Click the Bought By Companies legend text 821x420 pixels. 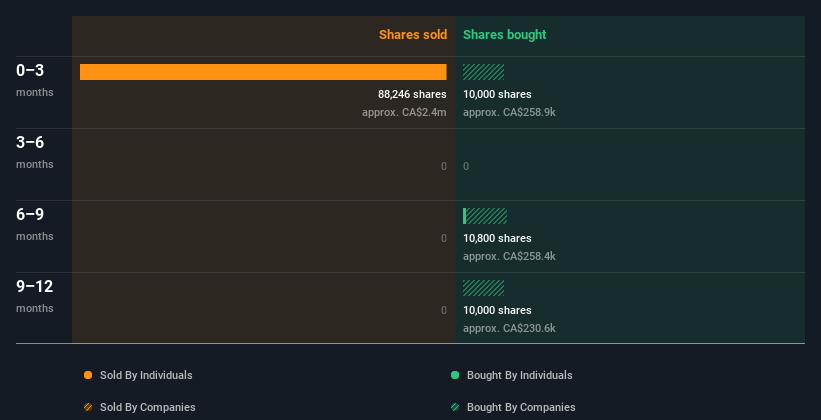(x=521, y=407)
